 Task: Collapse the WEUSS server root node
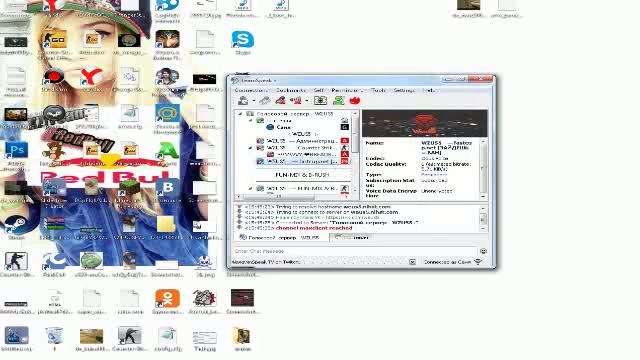240,114
